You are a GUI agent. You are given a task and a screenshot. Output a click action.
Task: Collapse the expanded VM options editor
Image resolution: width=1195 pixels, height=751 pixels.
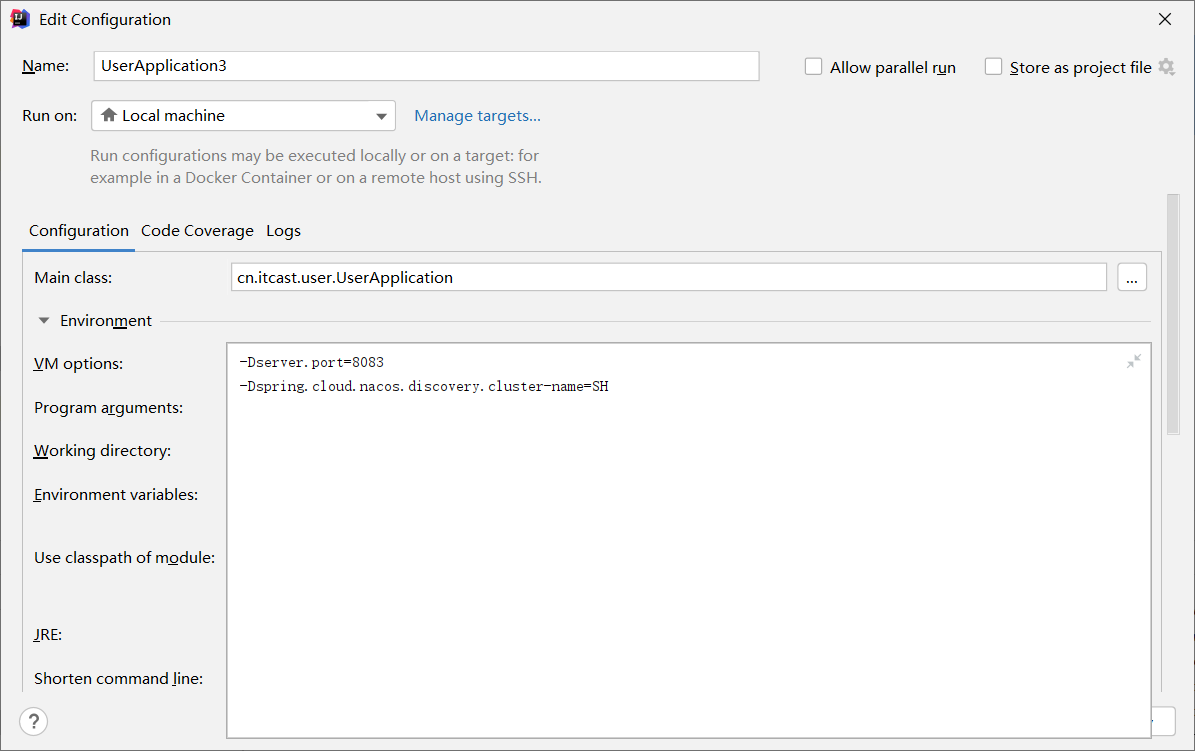(x=1133, y=361)
